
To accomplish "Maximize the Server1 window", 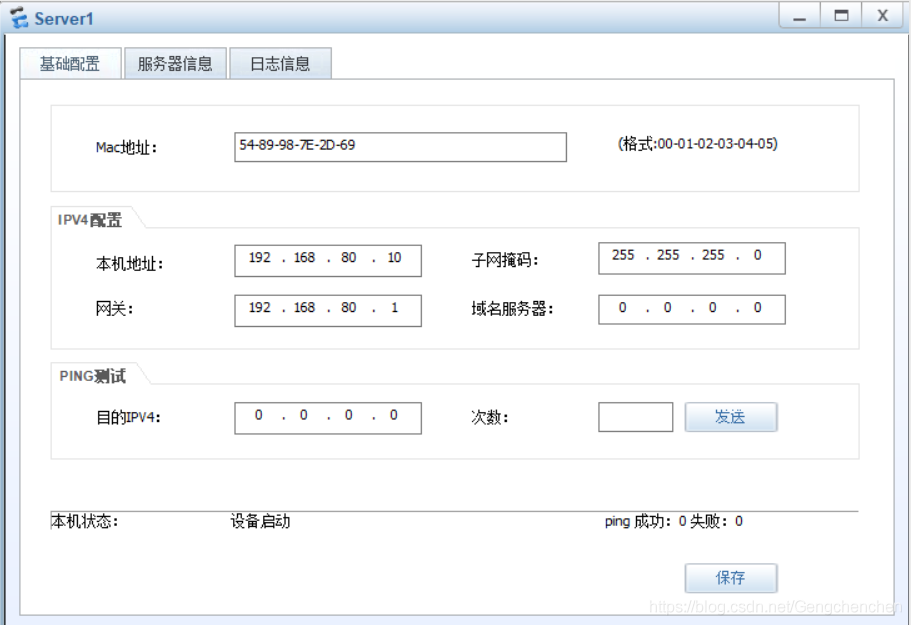I will (841, 16).
